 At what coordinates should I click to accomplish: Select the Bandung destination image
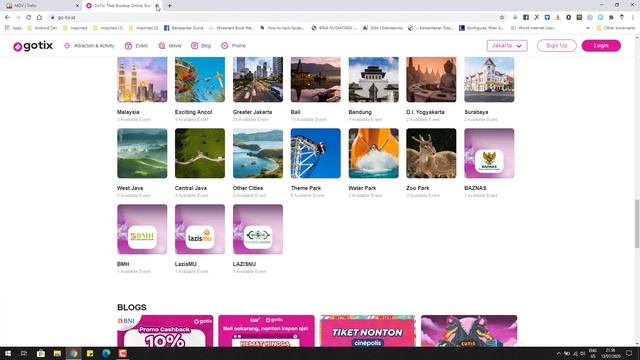coord(373,79)
